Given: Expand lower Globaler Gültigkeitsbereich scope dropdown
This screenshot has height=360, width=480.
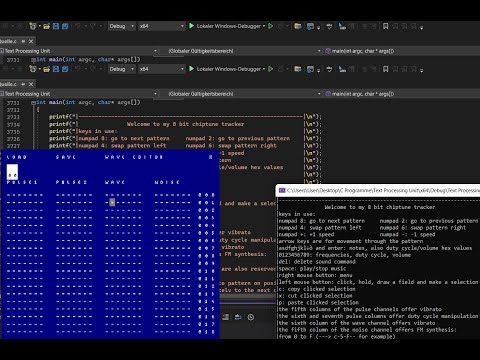Looking at the screenshot, I should 319,94.
